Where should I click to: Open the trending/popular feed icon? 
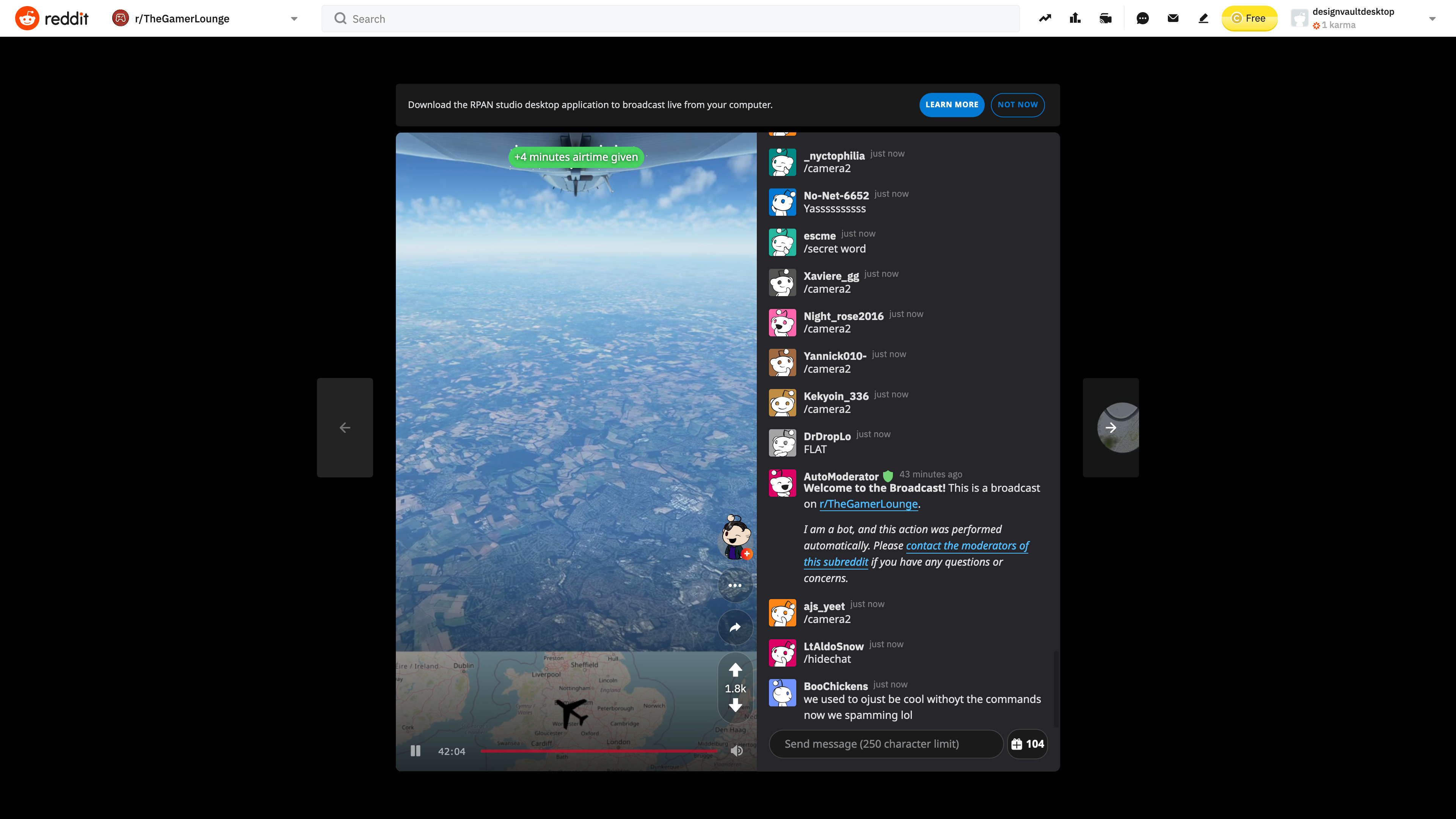(x=1045, y=18)
